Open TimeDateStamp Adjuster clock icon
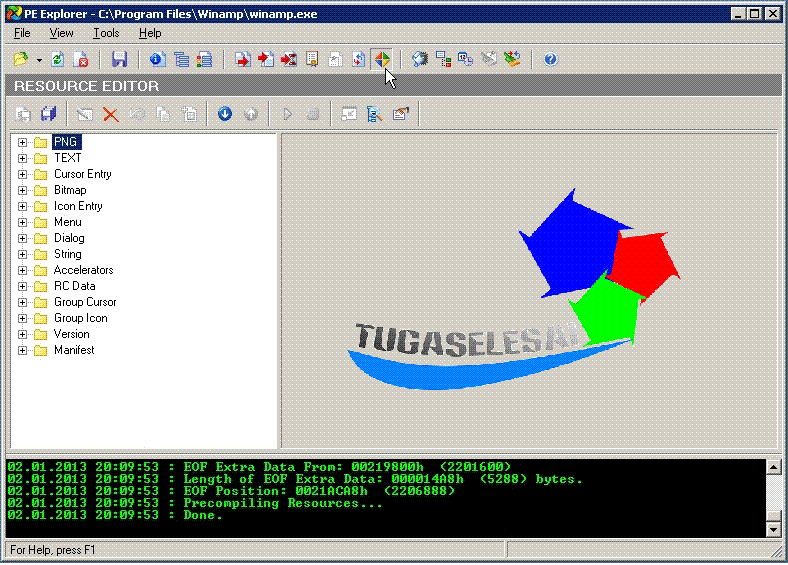The height and width of the screenshot is (565, 788). 466,59
